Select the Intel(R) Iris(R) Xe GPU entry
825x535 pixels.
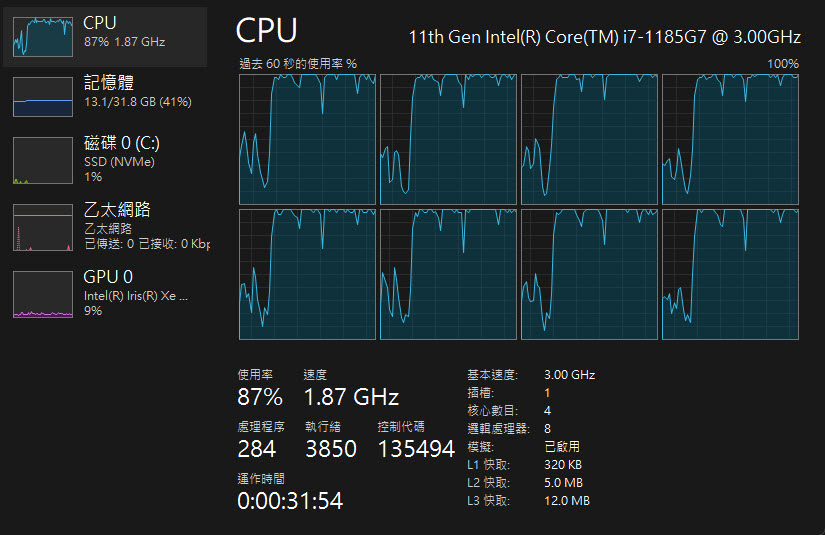[136, 296]
